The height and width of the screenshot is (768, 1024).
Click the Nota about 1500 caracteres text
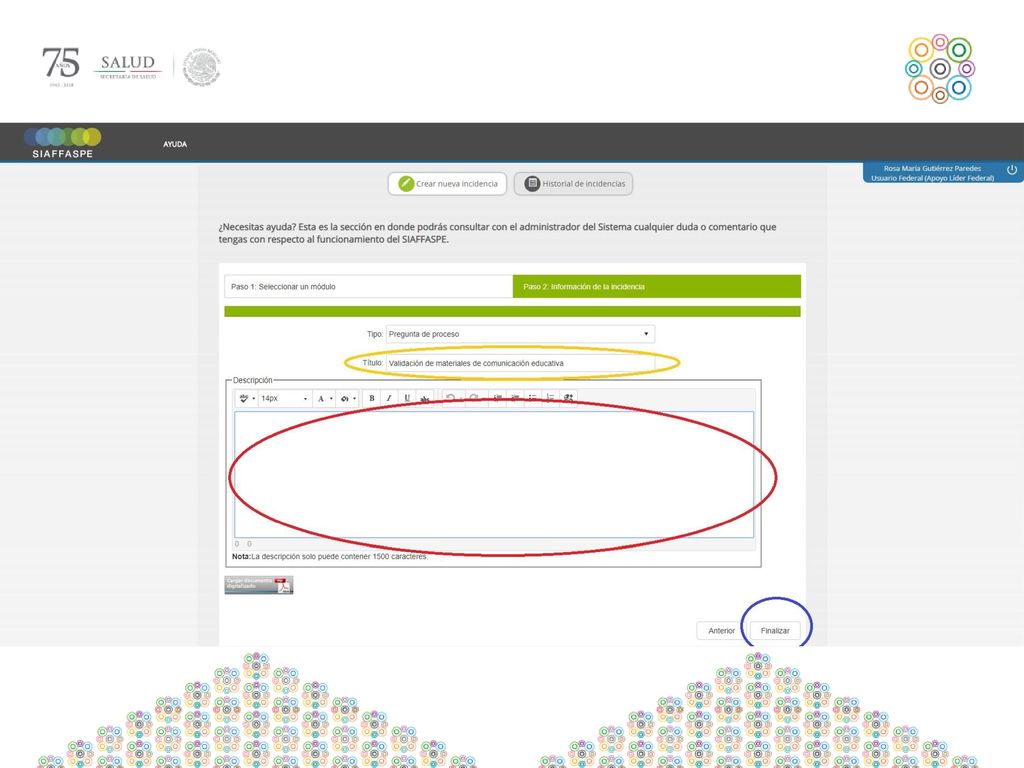point(330,556)
